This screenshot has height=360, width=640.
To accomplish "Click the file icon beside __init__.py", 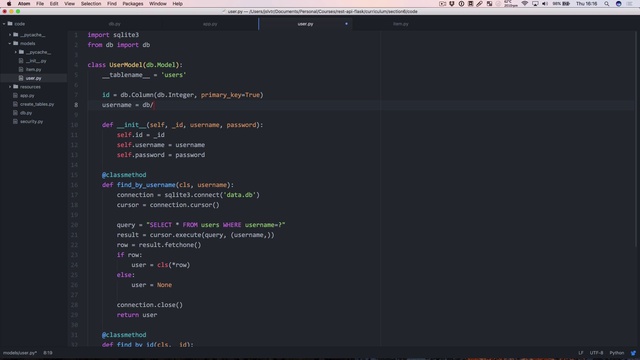I will pos(21,61).
